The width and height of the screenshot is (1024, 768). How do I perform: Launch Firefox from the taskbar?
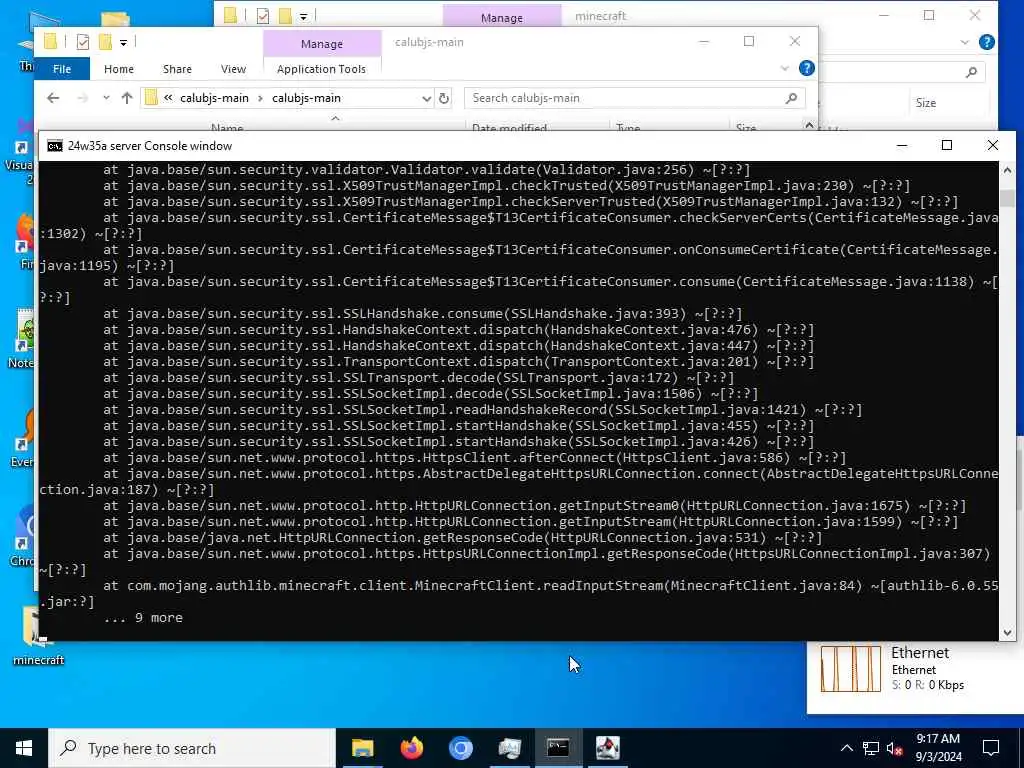(411, 748)
